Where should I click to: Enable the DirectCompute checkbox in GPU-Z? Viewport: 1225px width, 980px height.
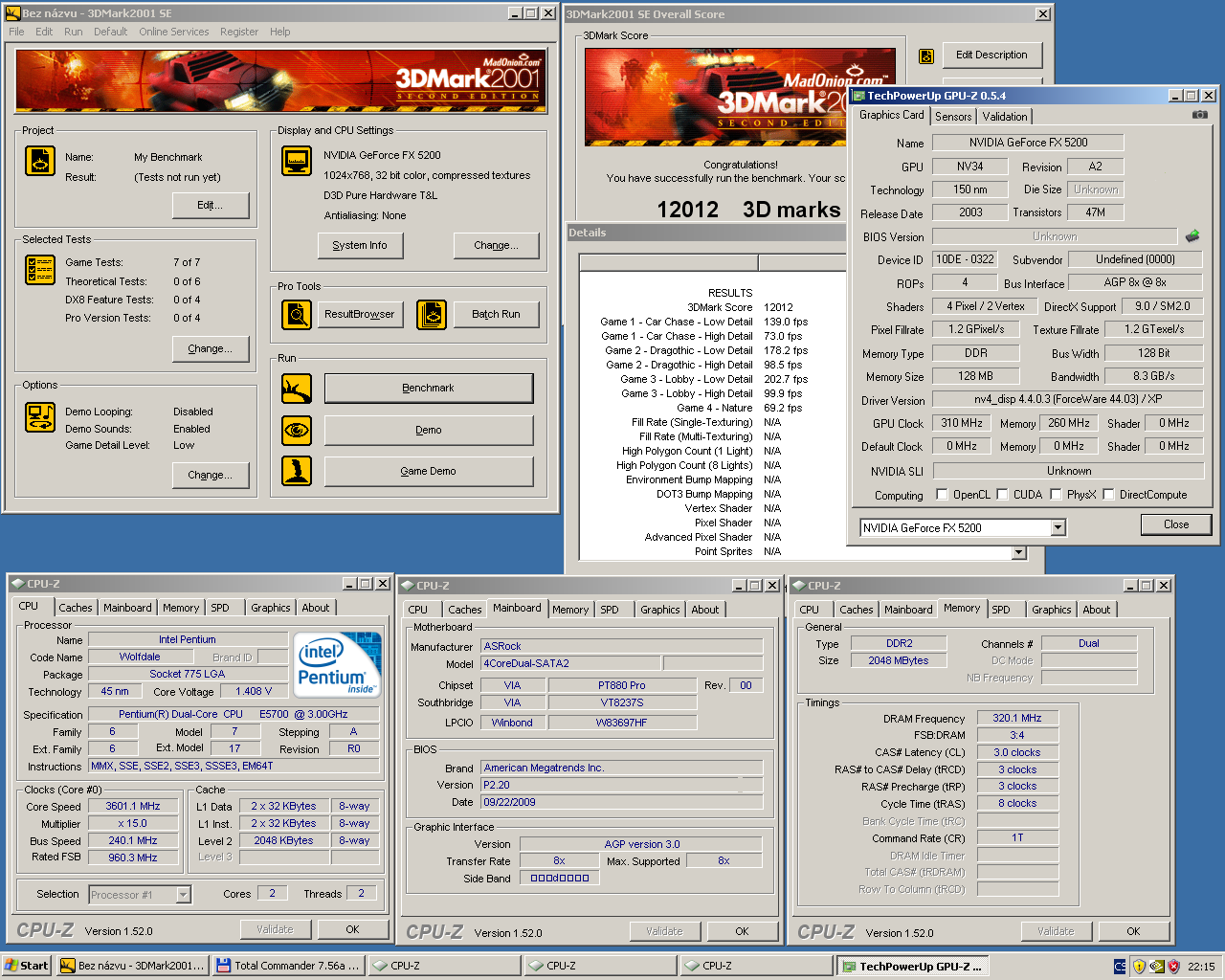click(x=1108, y=495)
